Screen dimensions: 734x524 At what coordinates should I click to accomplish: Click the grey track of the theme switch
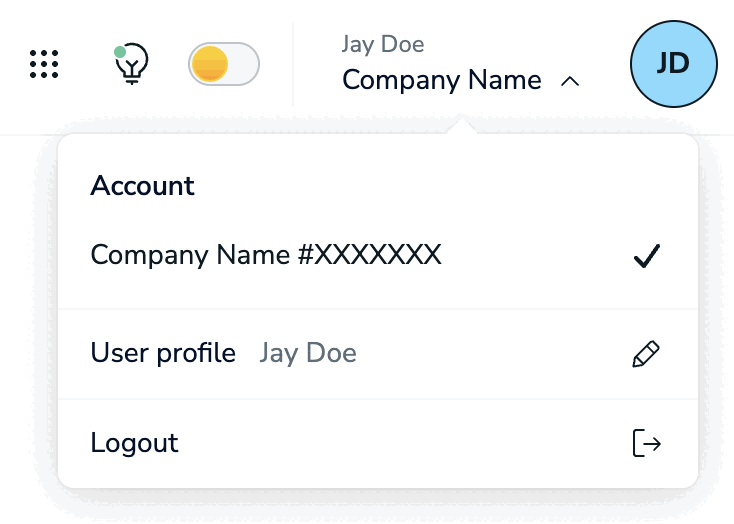[244, 65]
